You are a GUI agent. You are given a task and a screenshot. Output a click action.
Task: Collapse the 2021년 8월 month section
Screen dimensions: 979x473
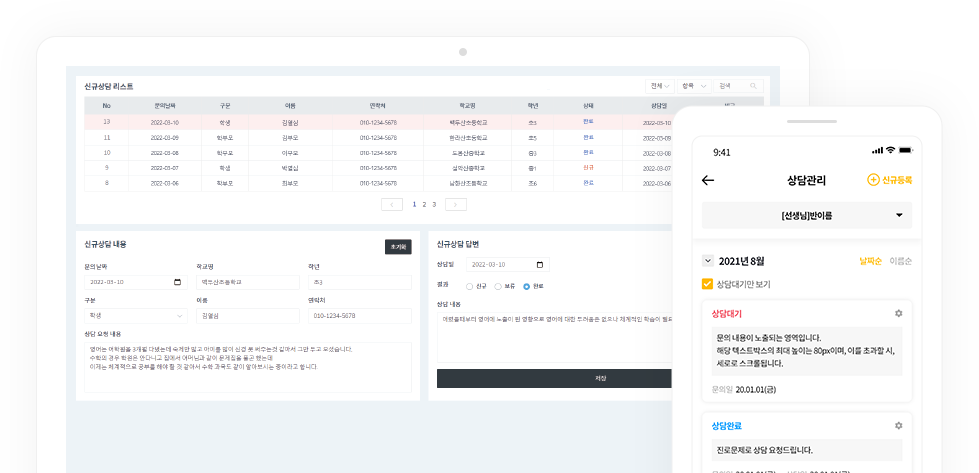[x=707, y=261]
